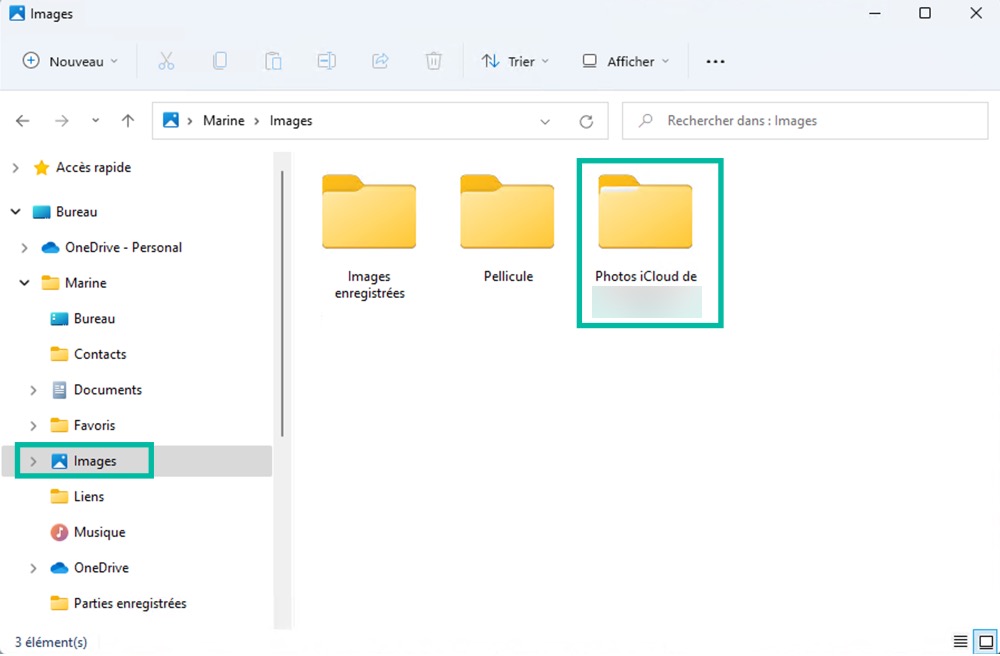Switch to details list view
The height and width of the screenshot is (656, 1000).
click(x=960, y=641)
